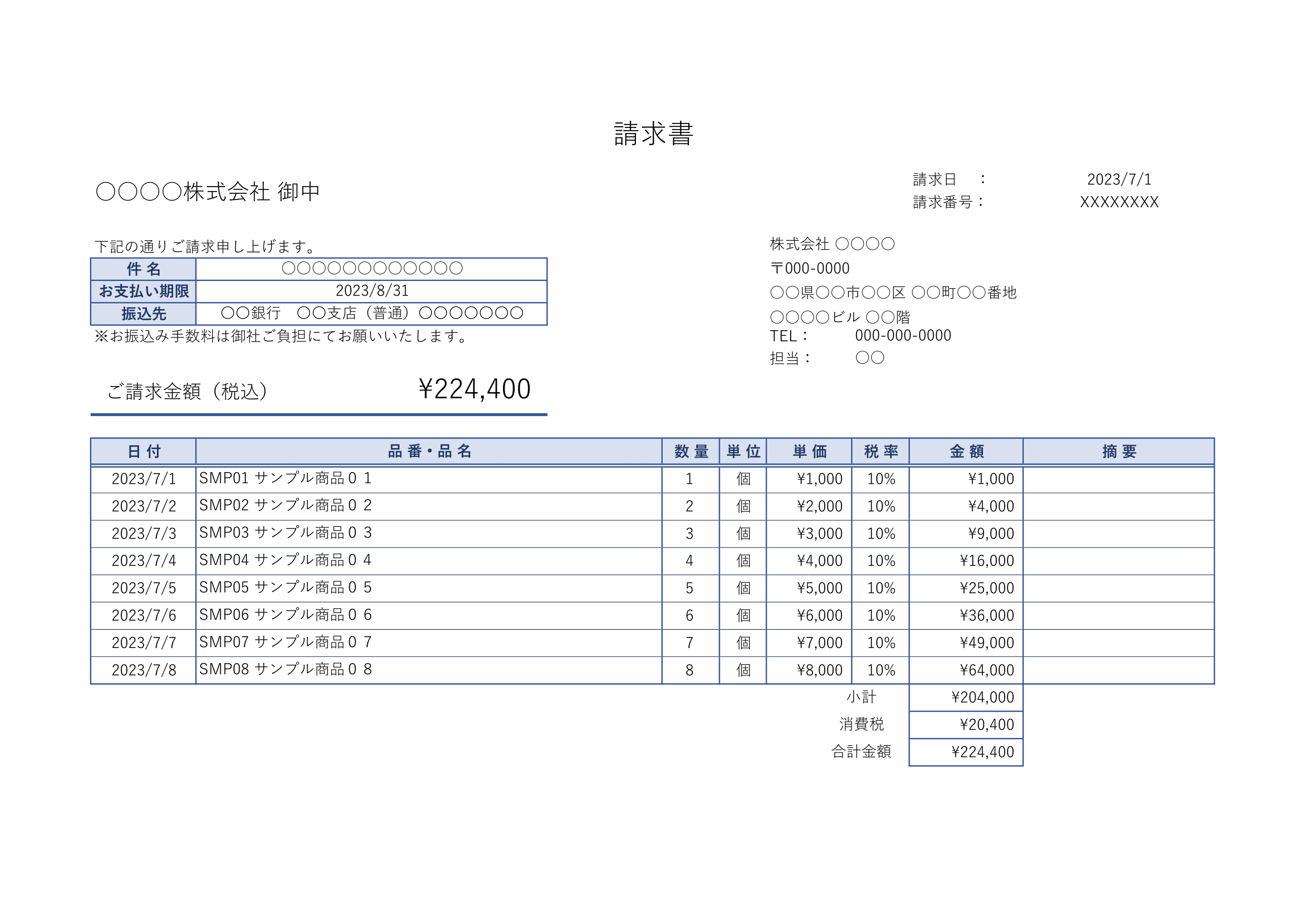Click the 摘要 column header
The height and width of the screenshot is (924, 1307).
click(1119, 452)
